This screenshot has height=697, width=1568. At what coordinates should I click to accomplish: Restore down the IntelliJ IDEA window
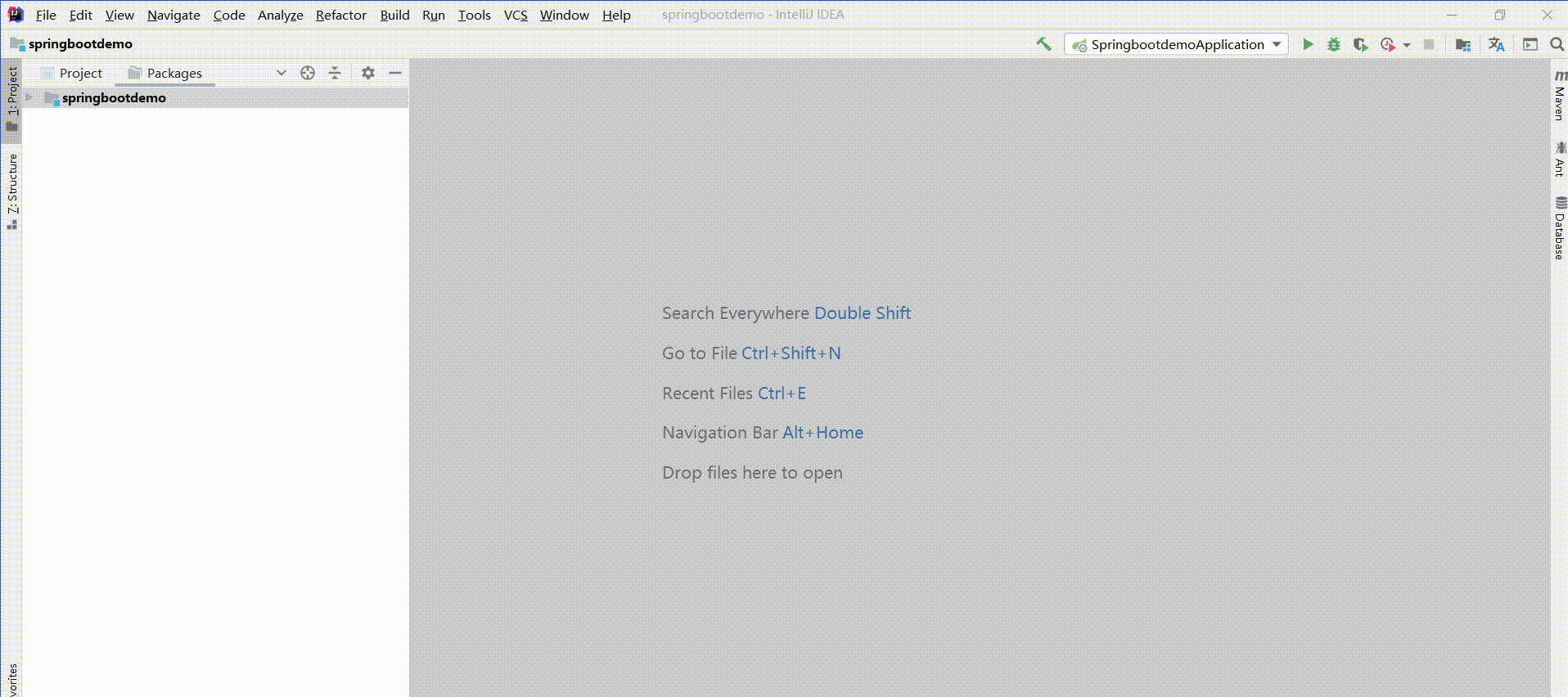1499,15
